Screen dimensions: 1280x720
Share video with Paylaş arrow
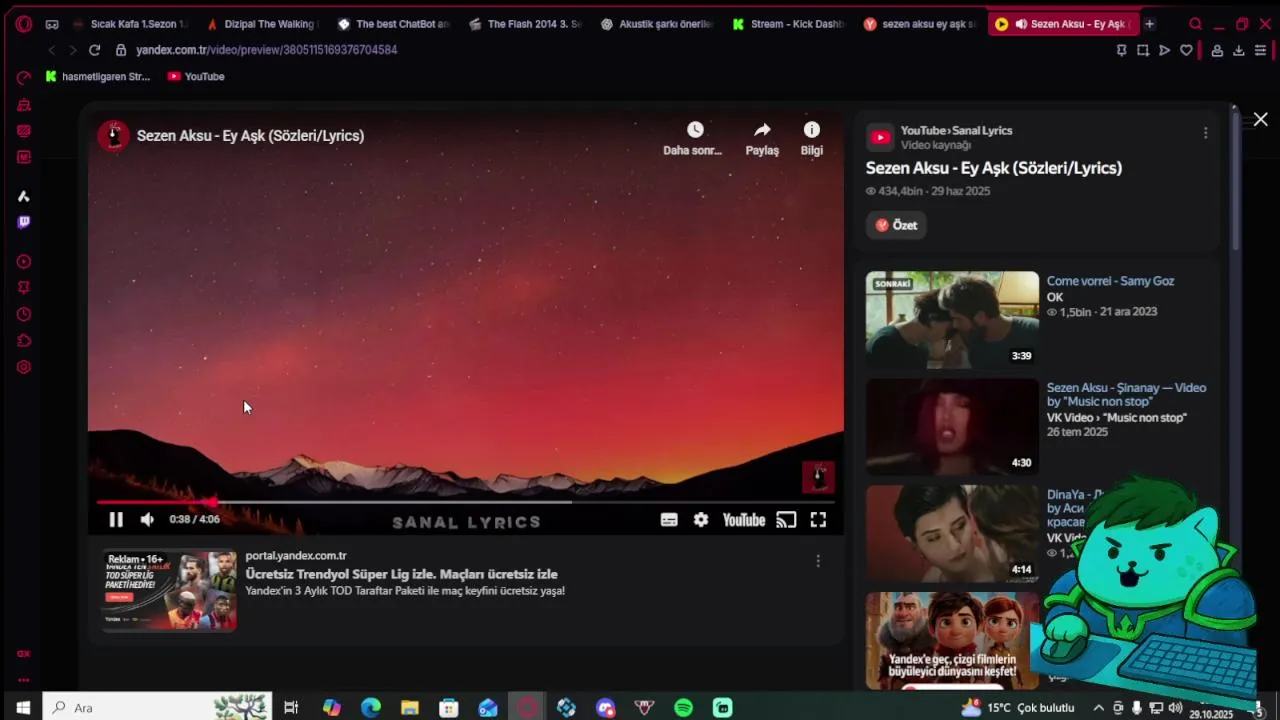tap(762, 130)
